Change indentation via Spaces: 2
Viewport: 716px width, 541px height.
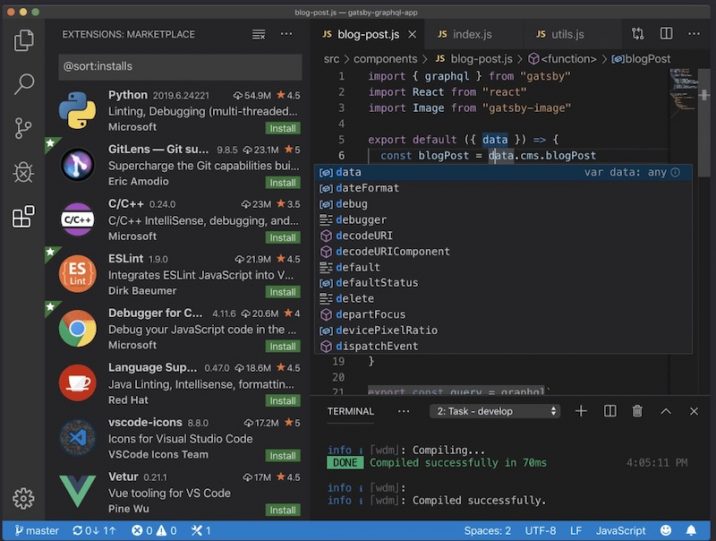pyautogui.click(x=487, y=530)
